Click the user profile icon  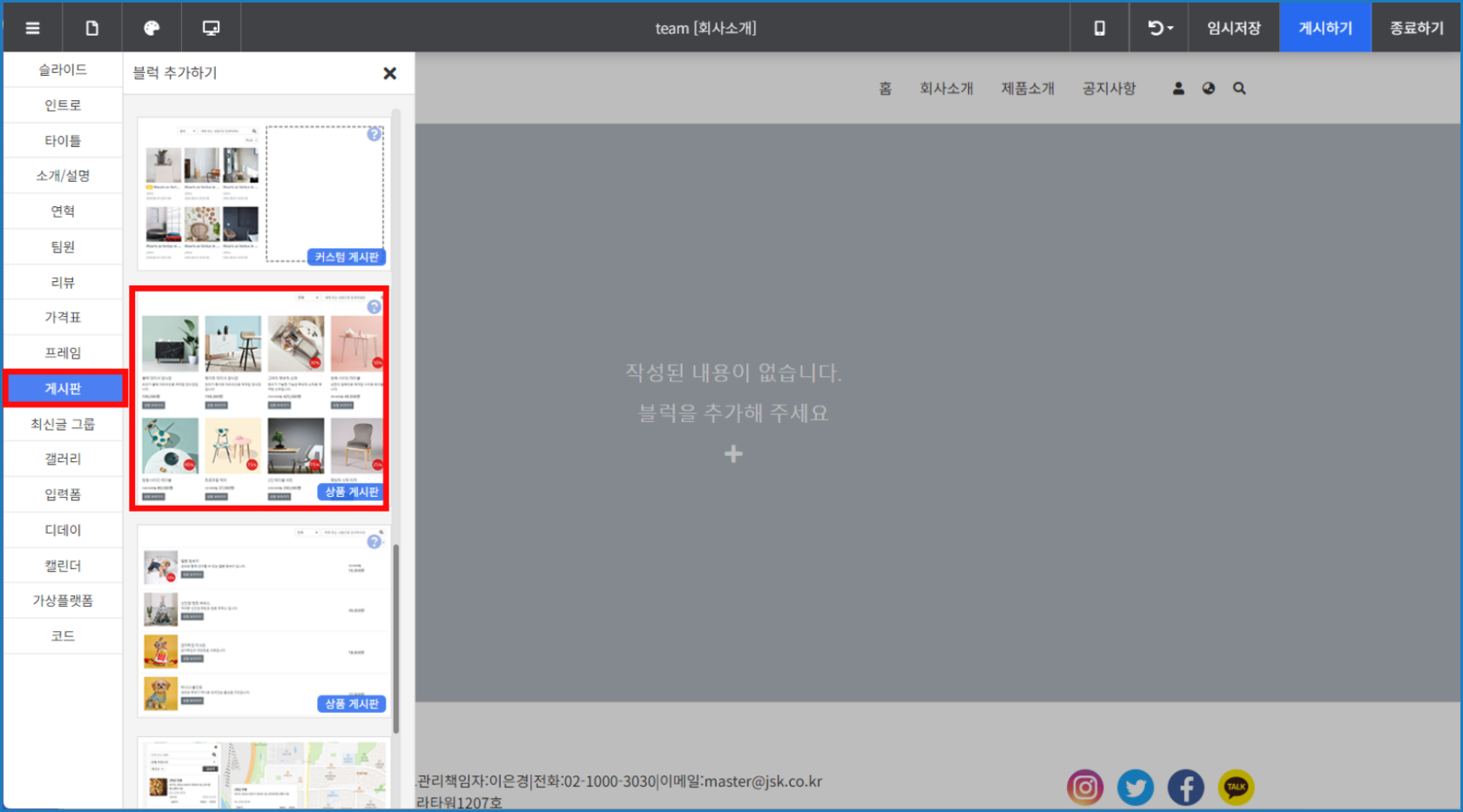pos(1177,89)
